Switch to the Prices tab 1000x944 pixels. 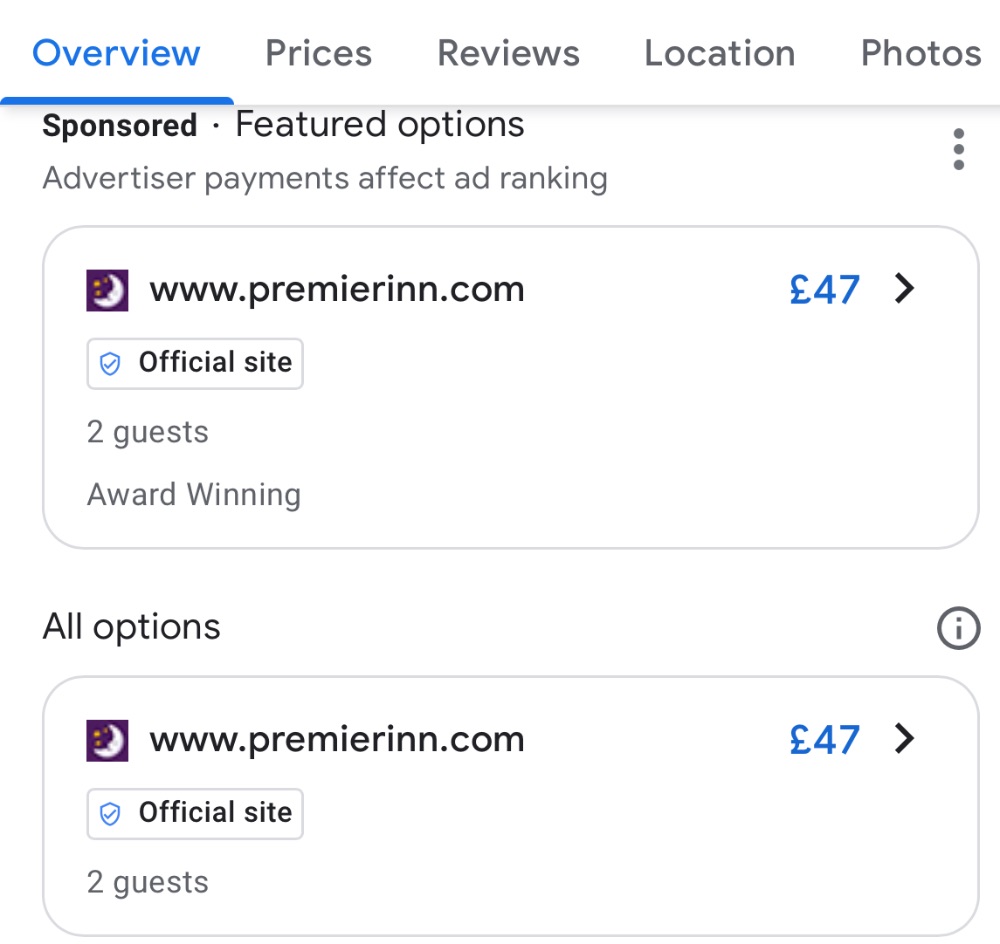pos(318,53)
